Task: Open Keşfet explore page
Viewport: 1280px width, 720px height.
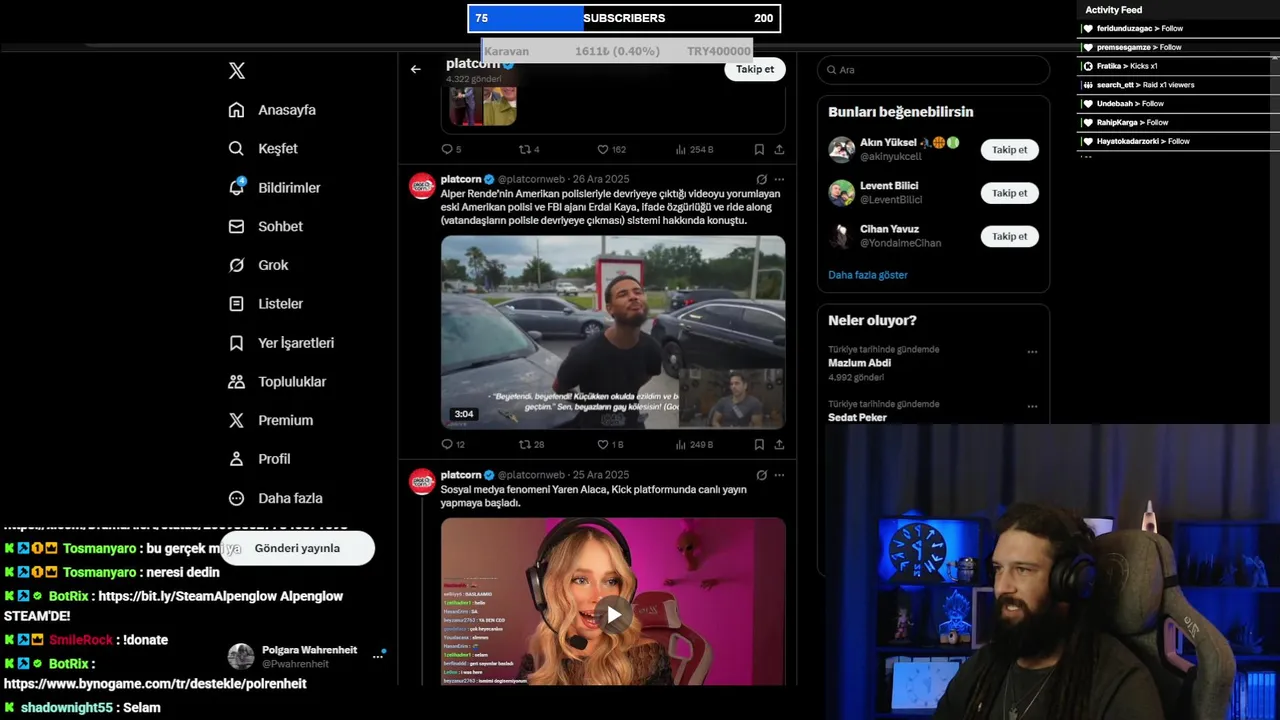Action: (x=263, y=148)
